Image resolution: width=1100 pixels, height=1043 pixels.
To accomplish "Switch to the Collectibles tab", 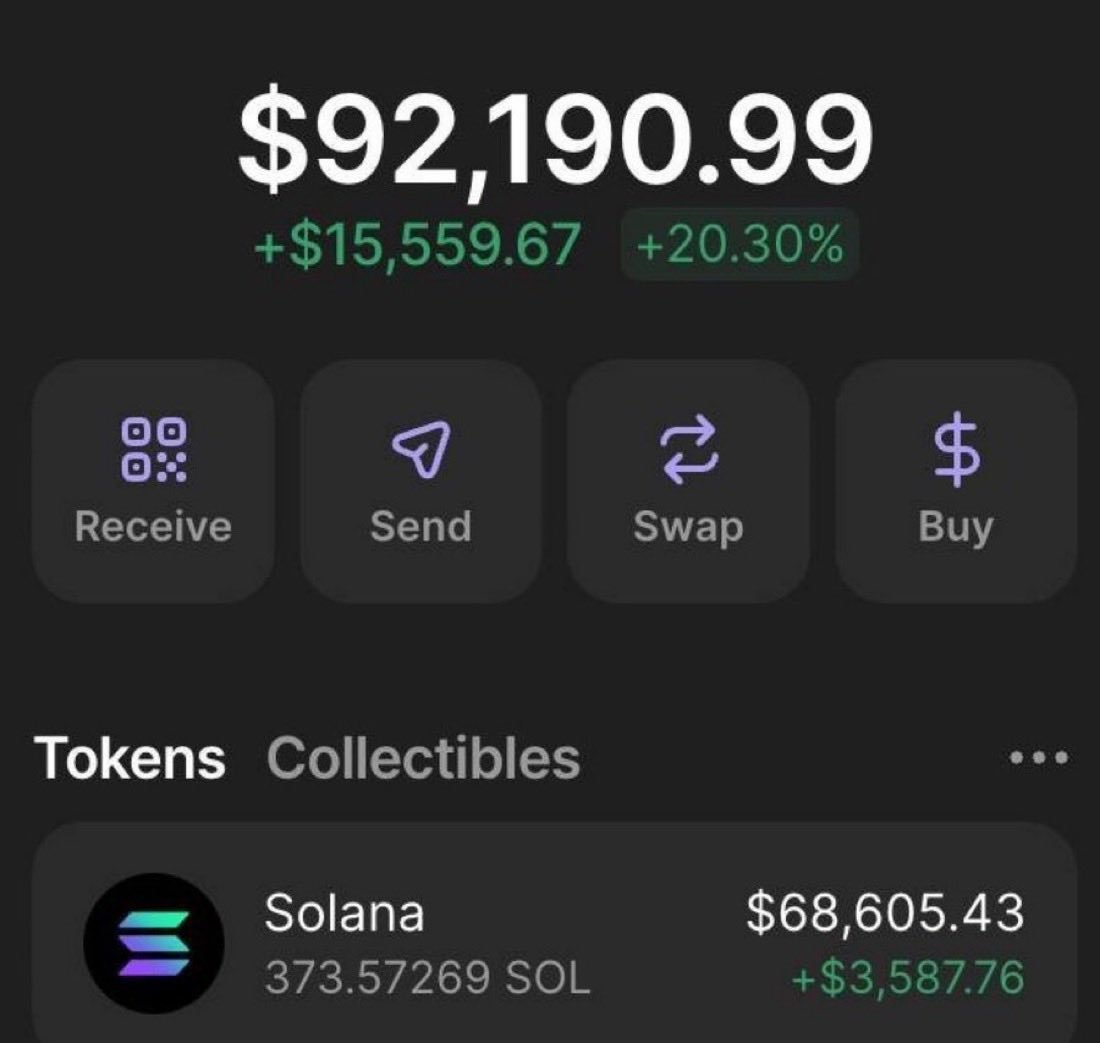I will [x=424, y=758].
